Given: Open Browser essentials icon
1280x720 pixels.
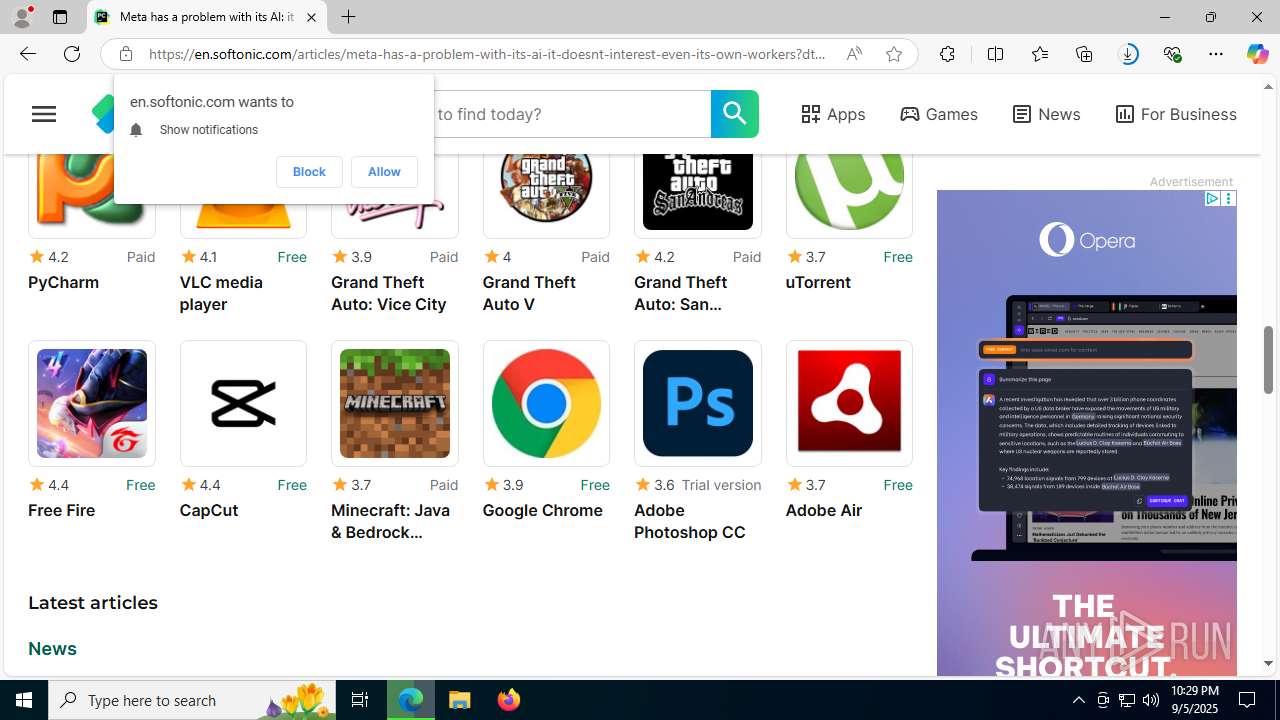Looking at the screenshot, I should point(1172,54).
